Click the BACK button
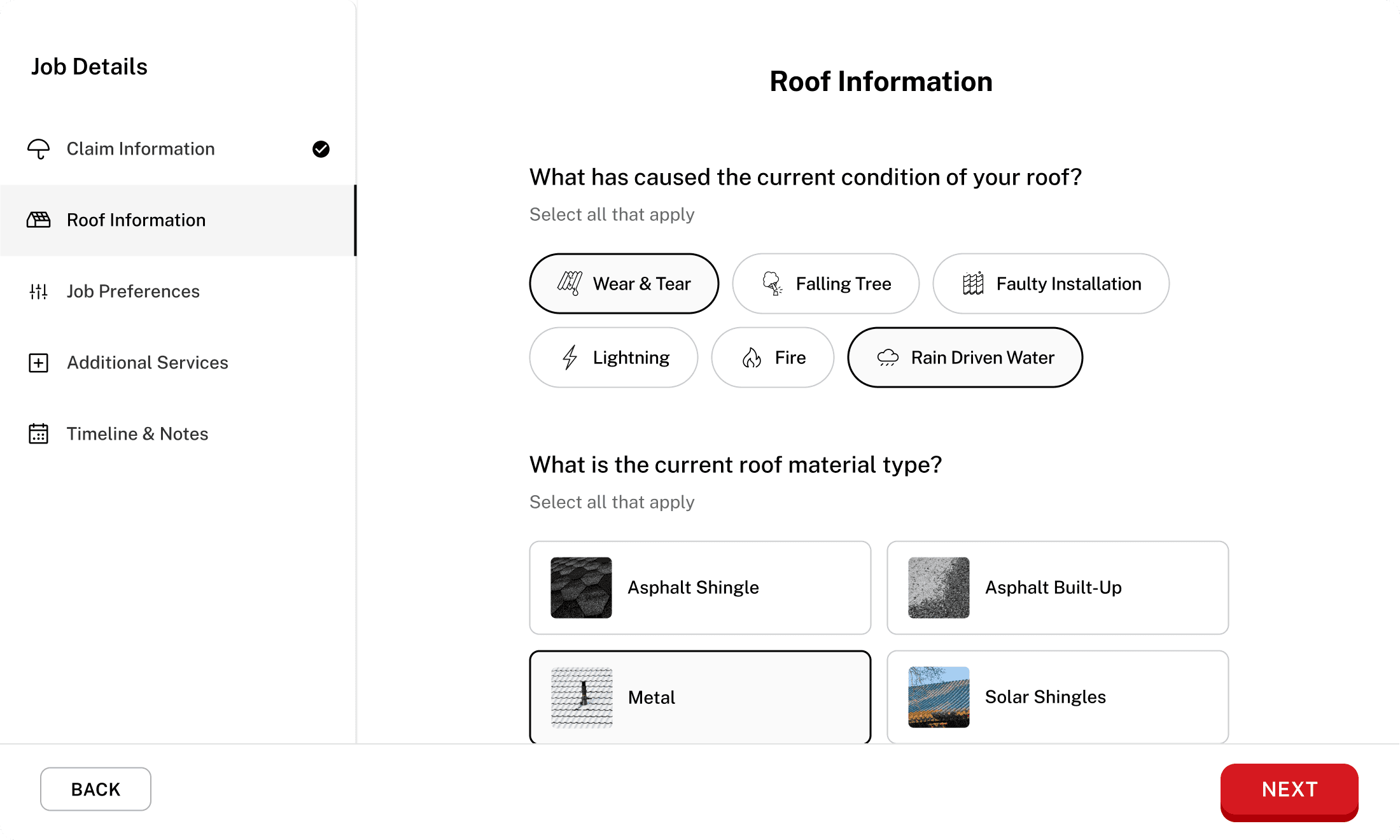Screen dimensions: 1400x840 [x=95, y=789]
